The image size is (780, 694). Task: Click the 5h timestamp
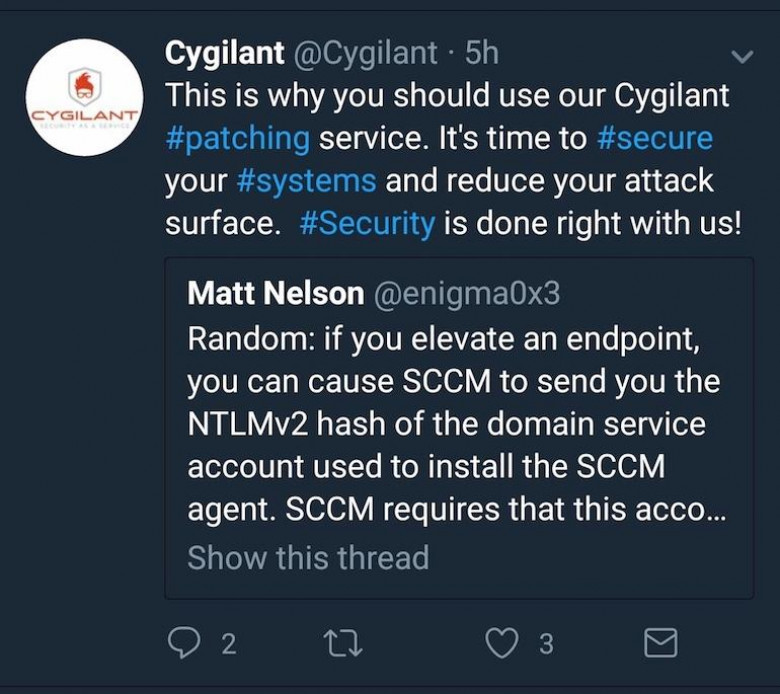482,53
